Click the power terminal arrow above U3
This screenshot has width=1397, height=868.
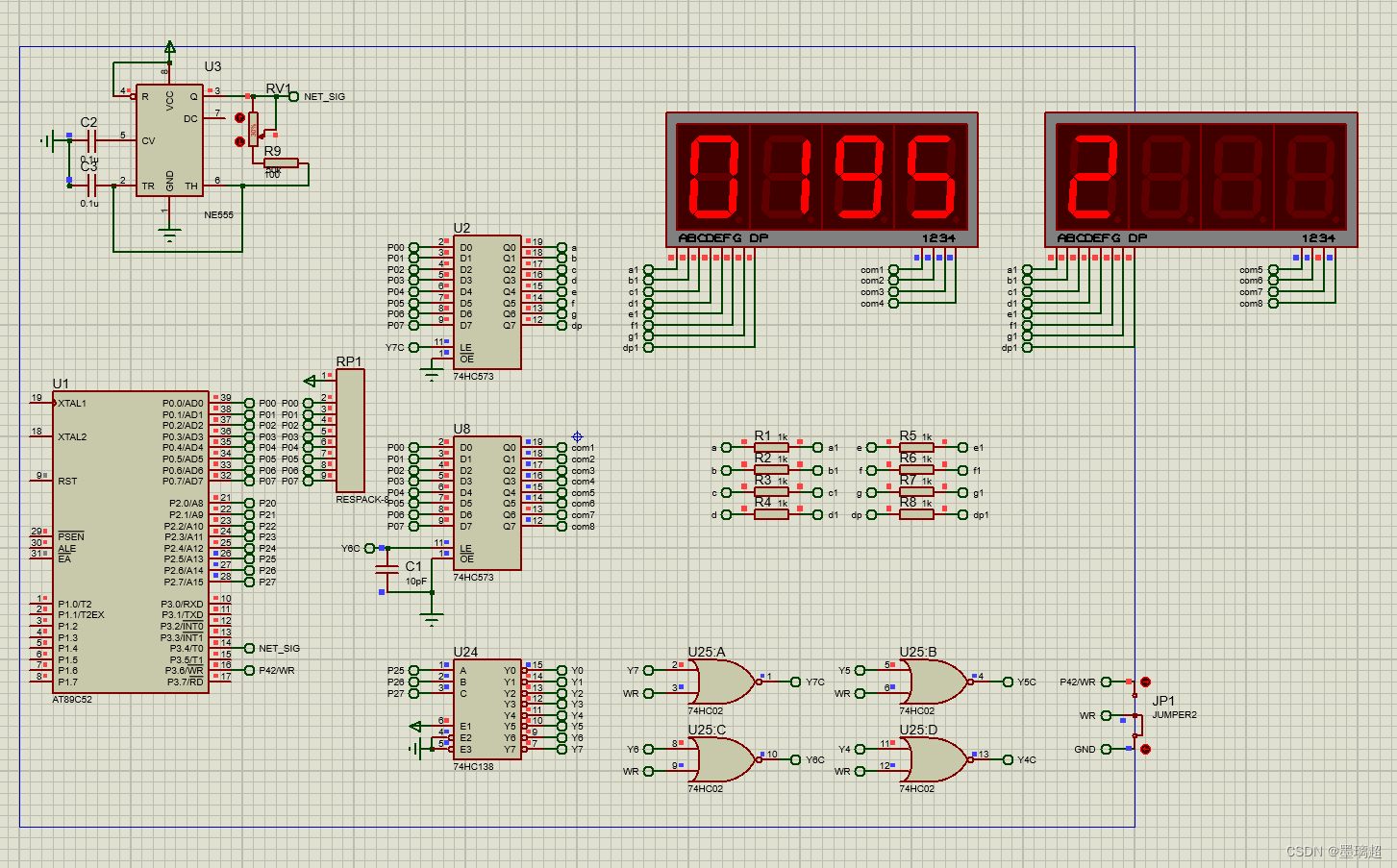pyautogui.click(x=170, y=46)
